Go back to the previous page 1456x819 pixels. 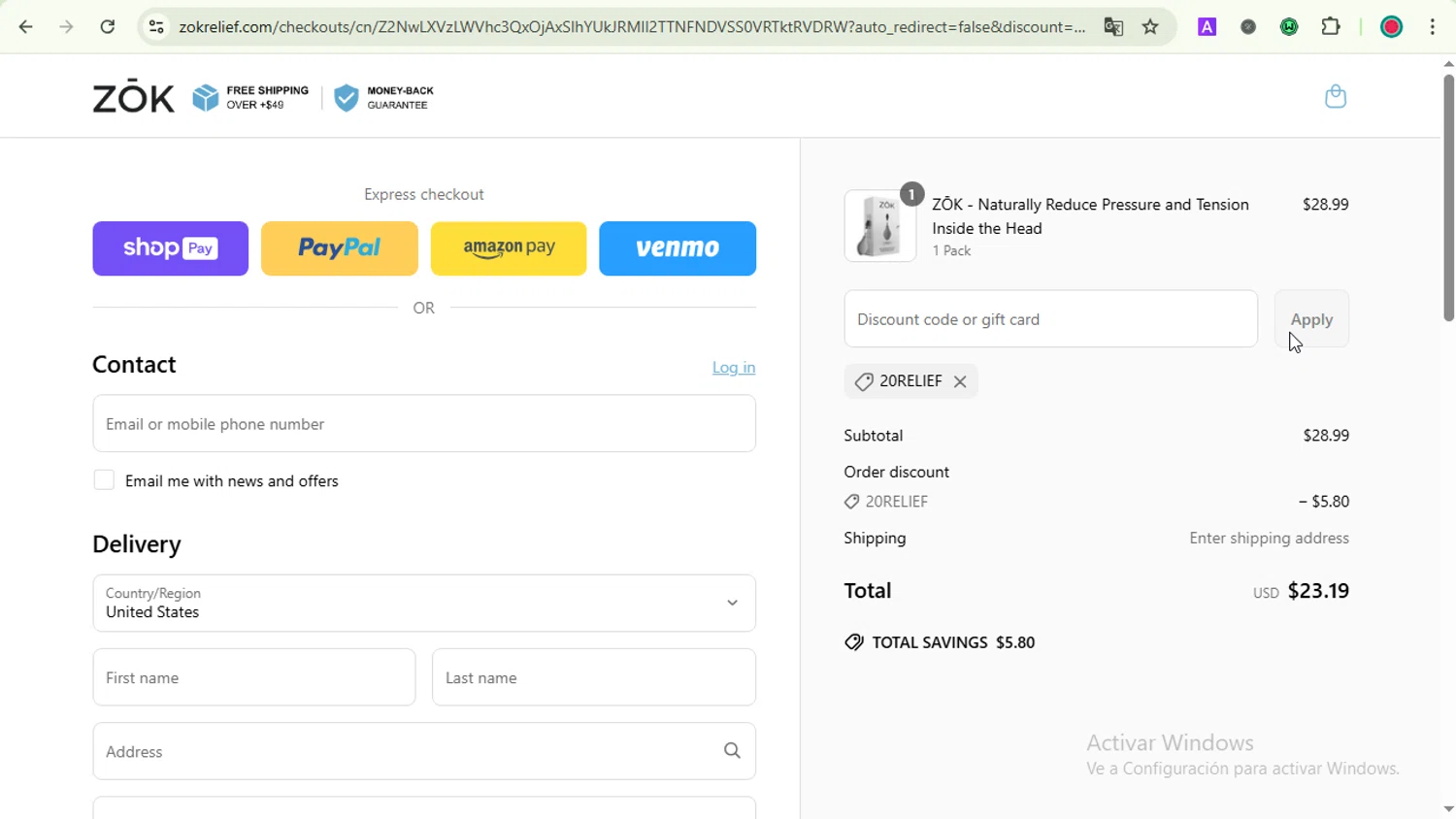[x=26, y=27]
